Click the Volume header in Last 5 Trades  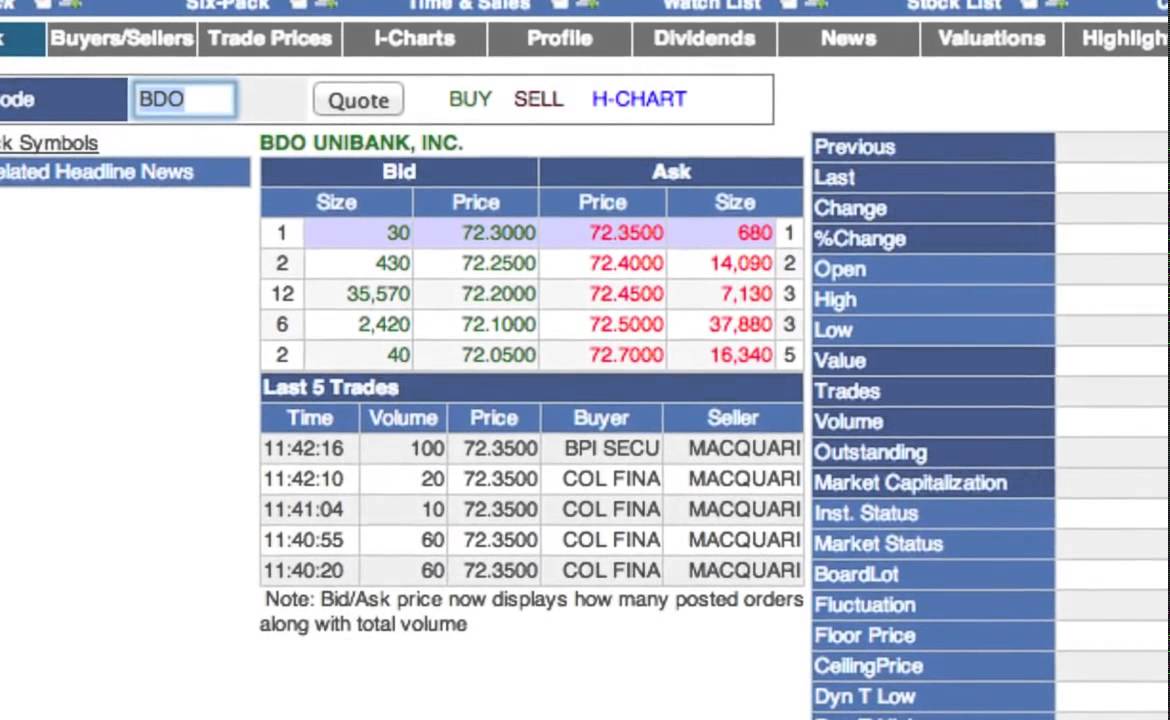pos(403,418)
